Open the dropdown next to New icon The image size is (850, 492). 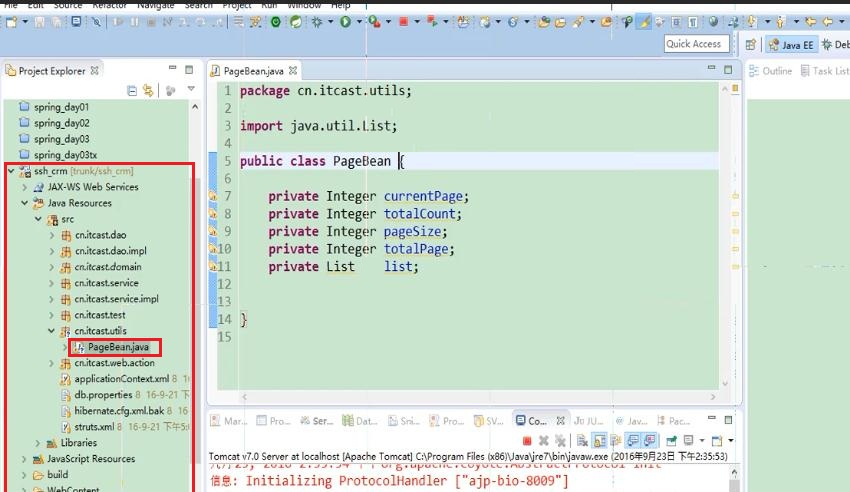tap(25, 22)
